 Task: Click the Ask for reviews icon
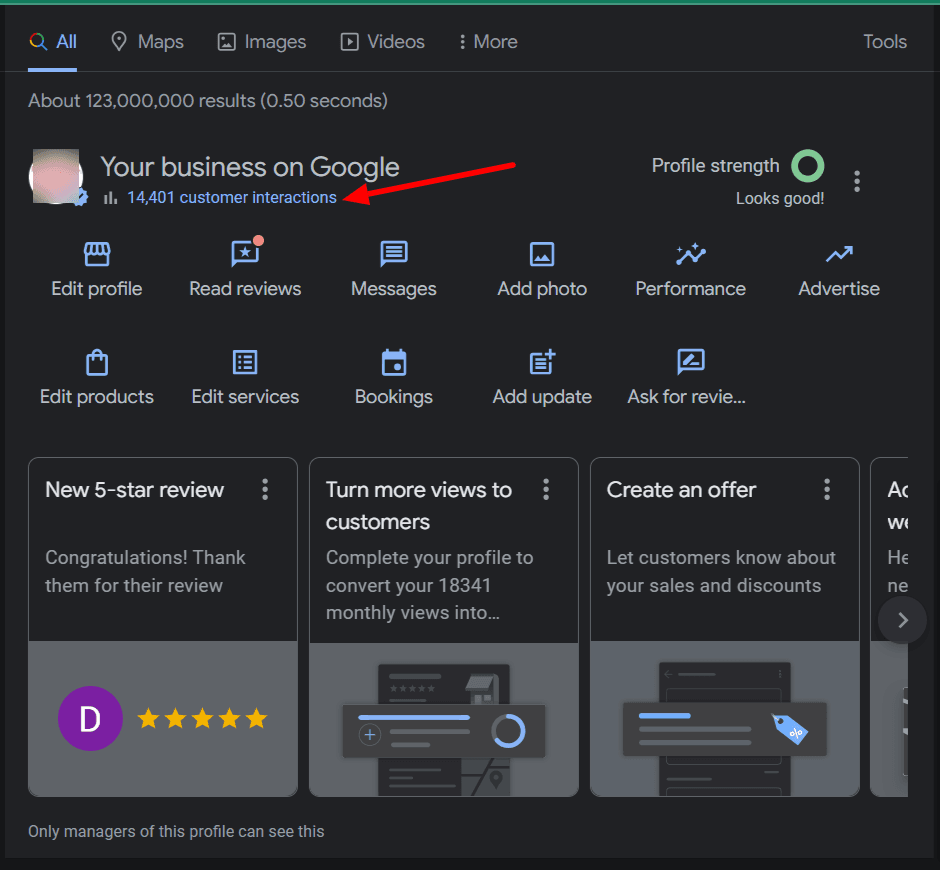click(691, 362)
